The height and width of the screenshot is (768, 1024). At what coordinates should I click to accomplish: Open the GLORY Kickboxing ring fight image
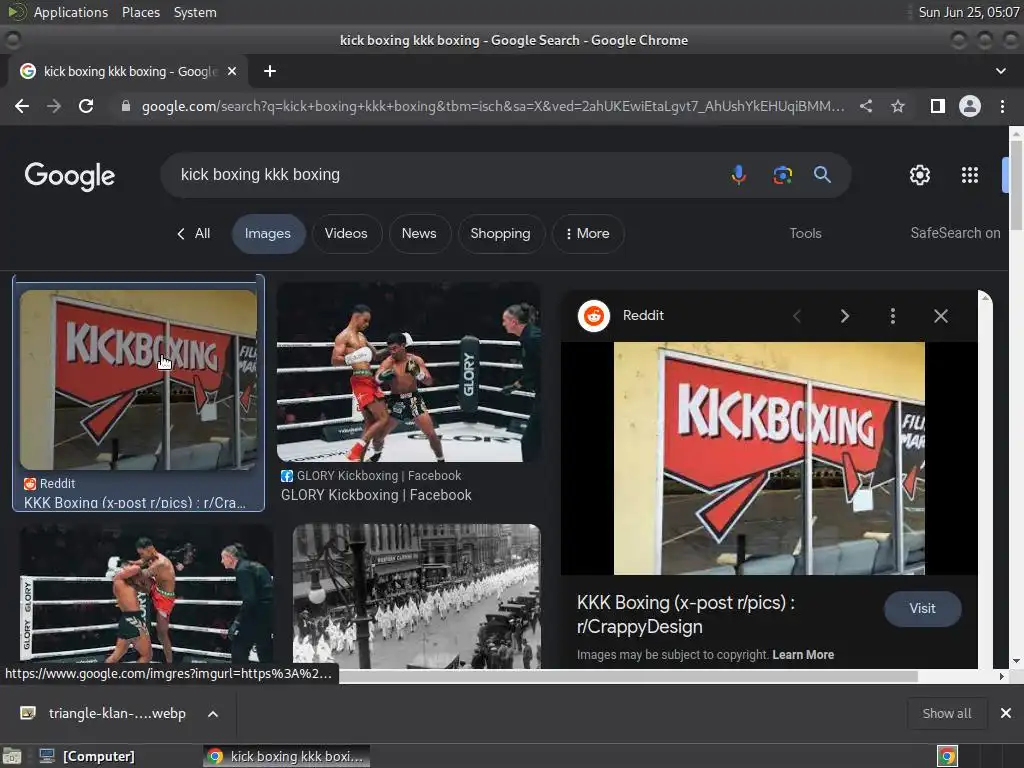(409, 372)
